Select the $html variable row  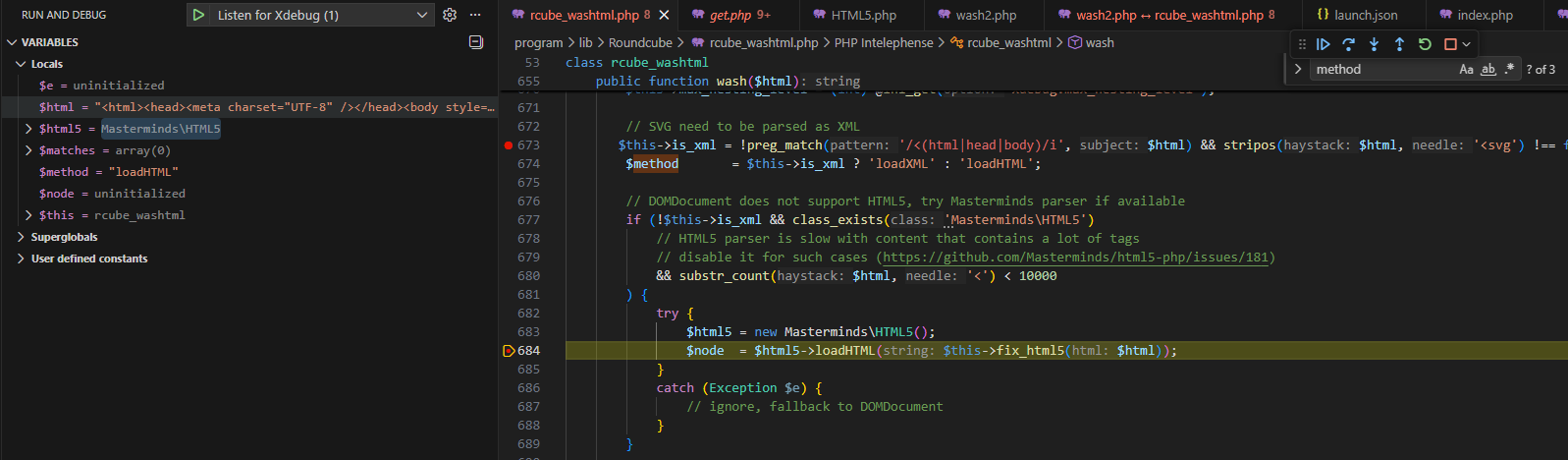pos(249,107)
